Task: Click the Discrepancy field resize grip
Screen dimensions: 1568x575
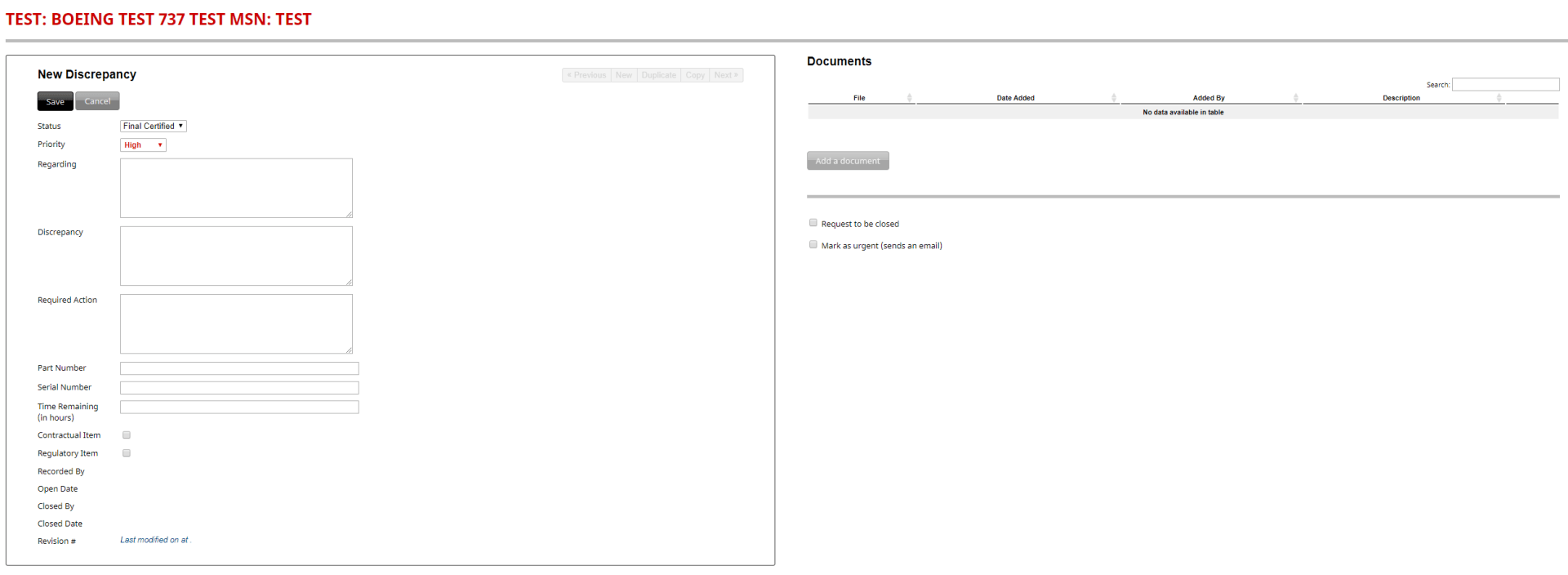Action: pos(349,282)
